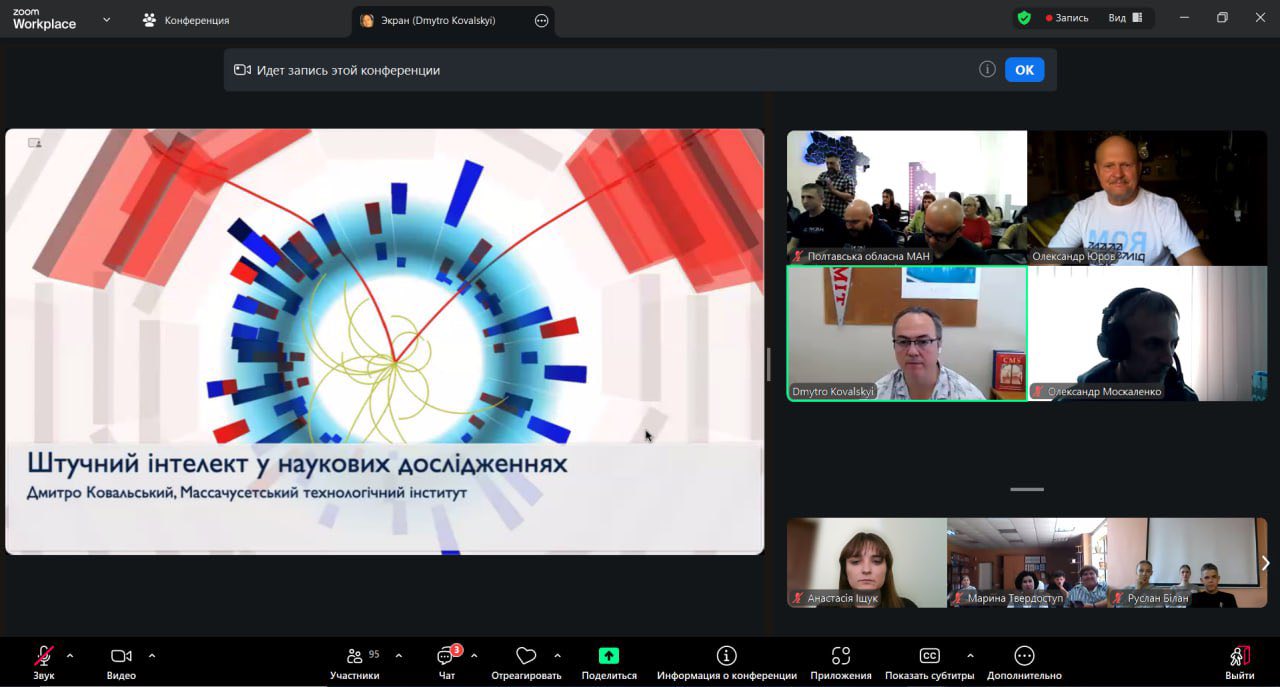1280x687 pixels.
Task: Click info icon in recording notification
Action: coord(987,69)
